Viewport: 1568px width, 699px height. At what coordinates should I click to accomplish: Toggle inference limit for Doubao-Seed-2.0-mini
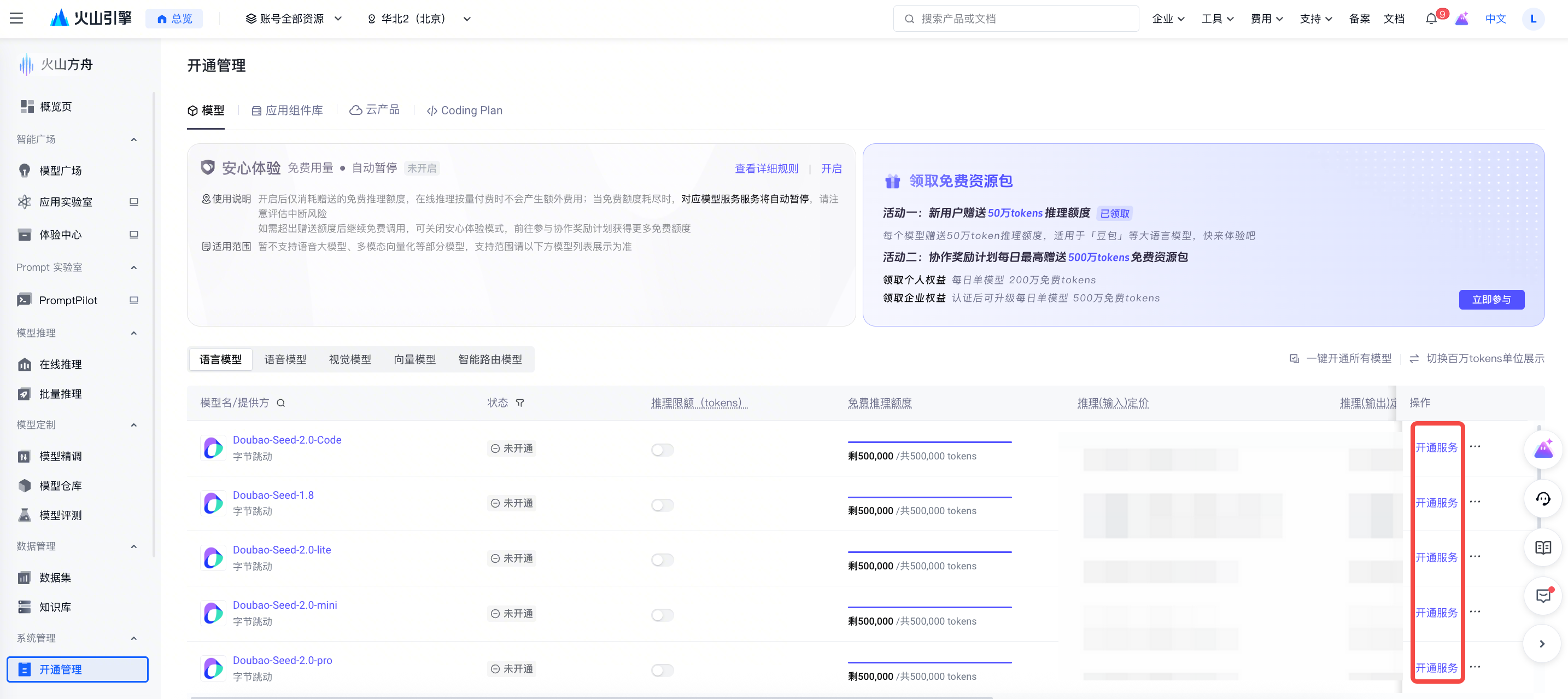(x=662, y=615)
